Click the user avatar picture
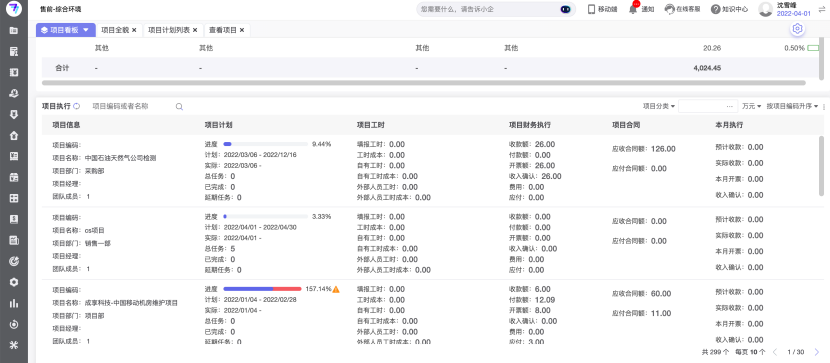Viewport: 830px width, 363px height. (x=766, y=9)
